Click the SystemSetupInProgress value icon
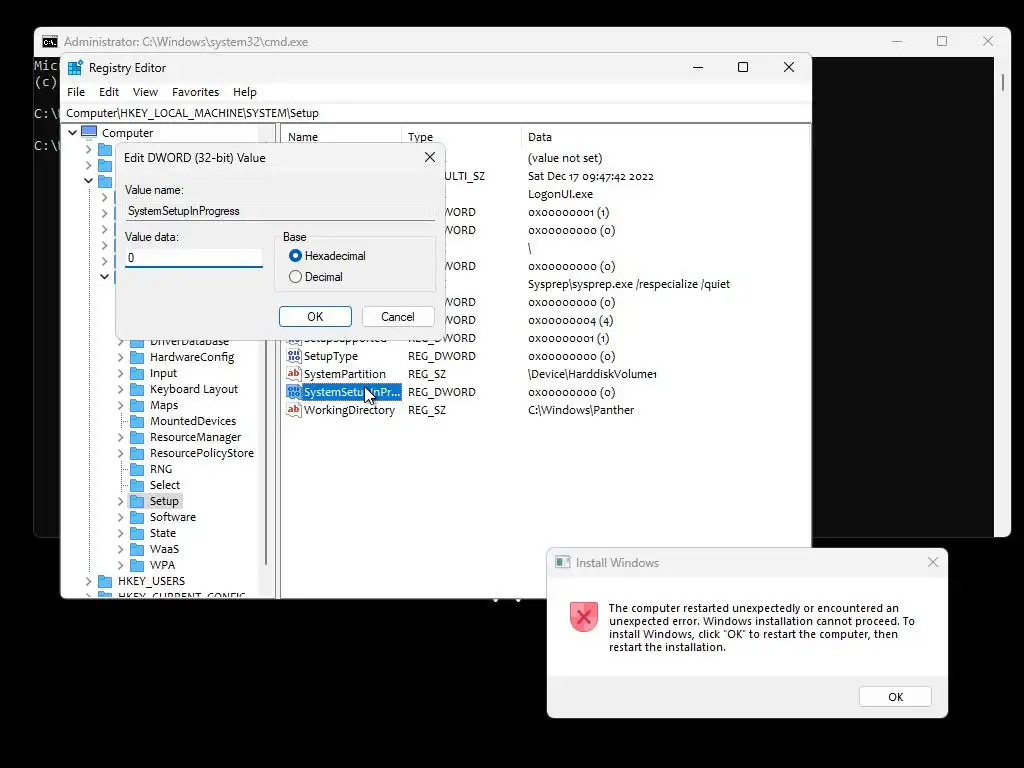1024x768 pixels. pyautogui.click(x=294, y=392)
